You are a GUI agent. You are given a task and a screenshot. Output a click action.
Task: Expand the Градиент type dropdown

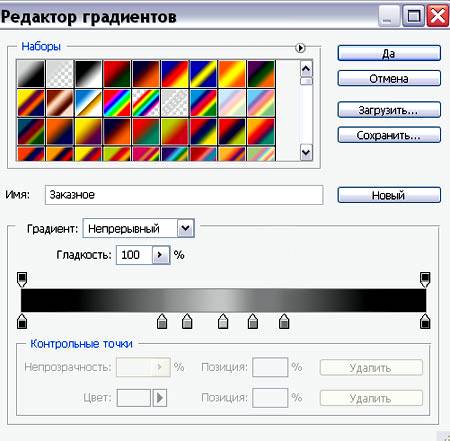[186, 228]
